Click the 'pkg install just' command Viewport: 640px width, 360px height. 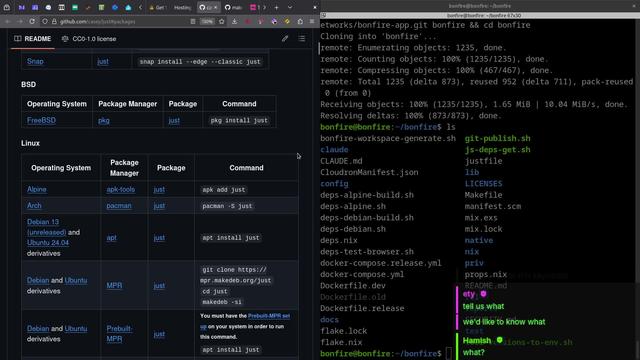tap(239, 120)
